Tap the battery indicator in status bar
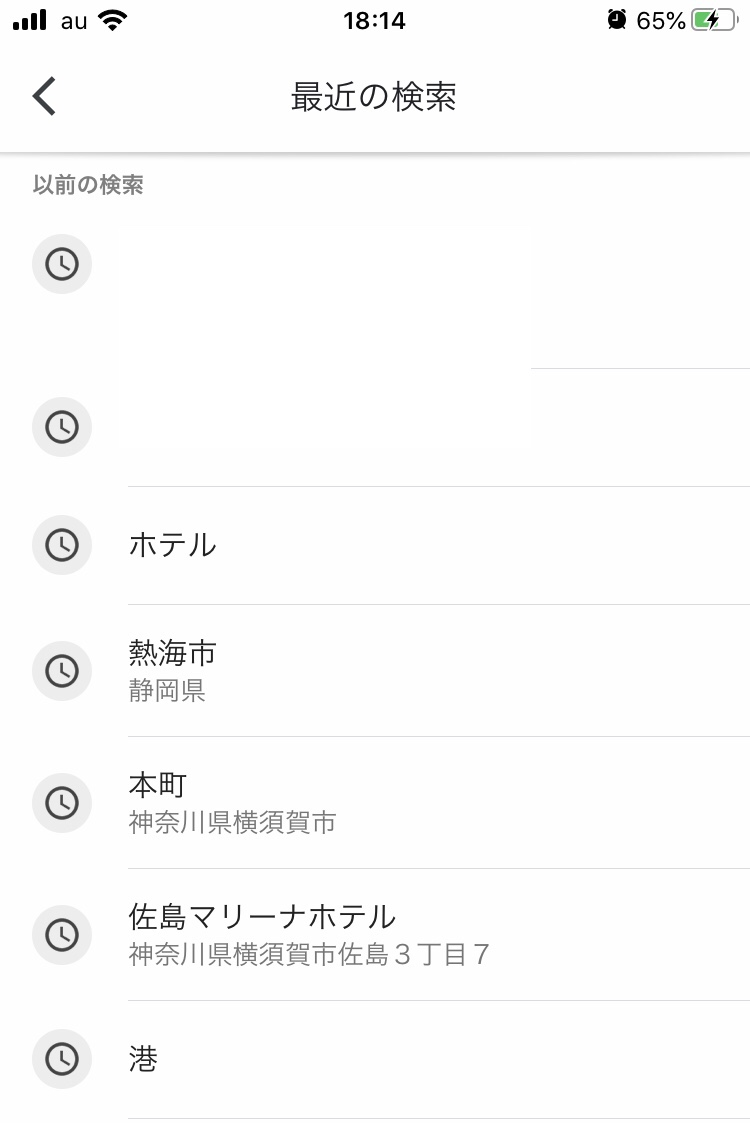Screen dimensions: 750x1123 [713, 20]
